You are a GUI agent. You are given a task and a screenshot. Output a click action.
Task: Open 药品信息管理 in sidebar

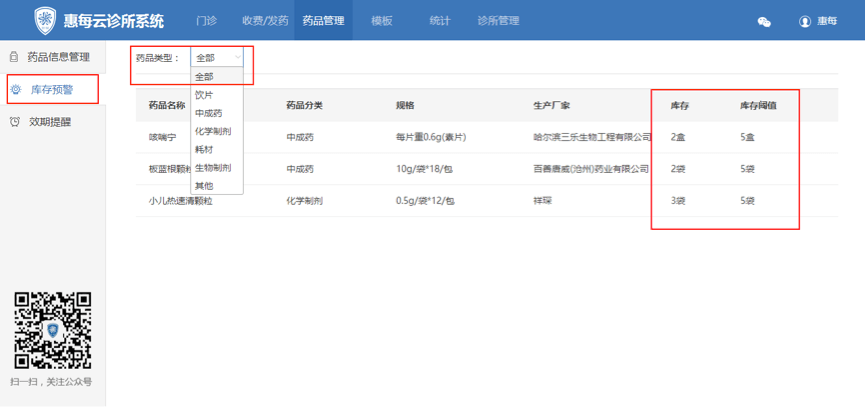(x=59, y=57)
